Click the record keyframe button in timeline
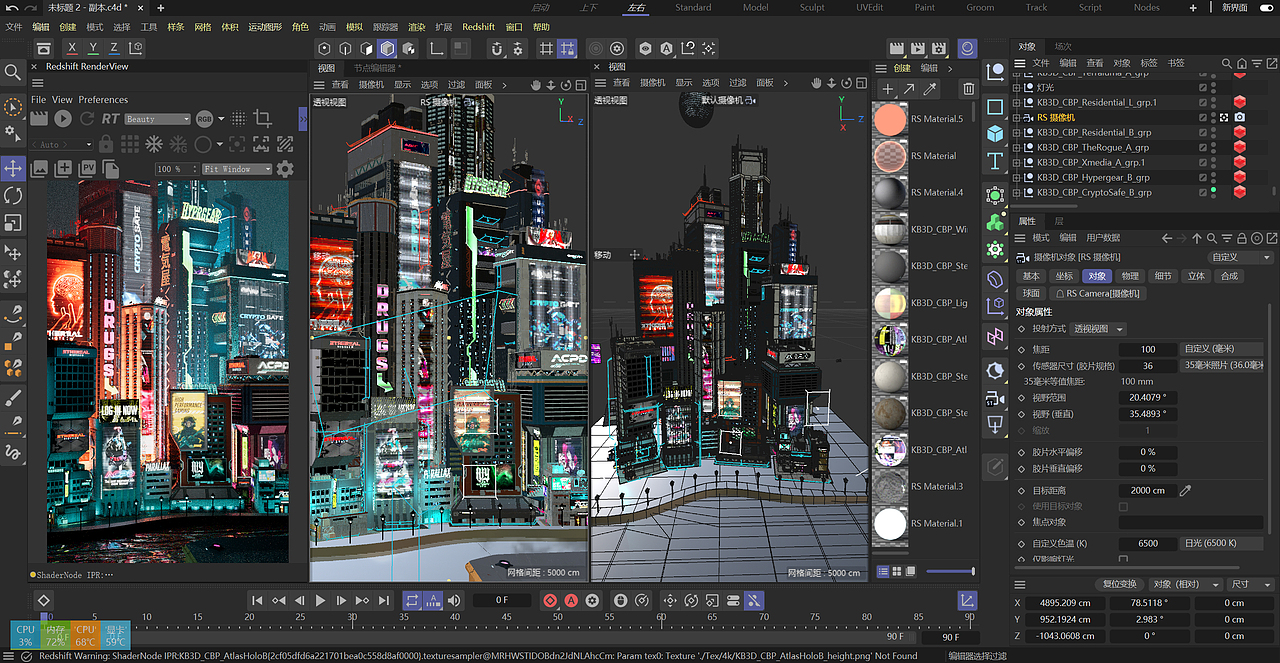The height and width of the screenshot is (663, 1280). 549,600
